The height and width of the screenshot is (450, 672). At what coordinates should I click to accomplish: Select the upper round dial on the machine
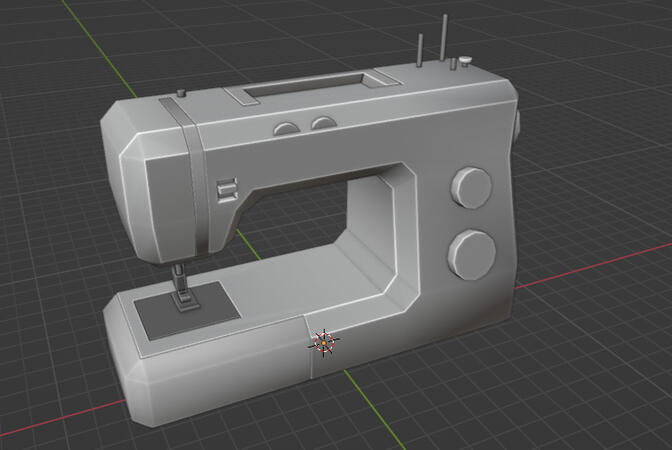coord(471,188)
